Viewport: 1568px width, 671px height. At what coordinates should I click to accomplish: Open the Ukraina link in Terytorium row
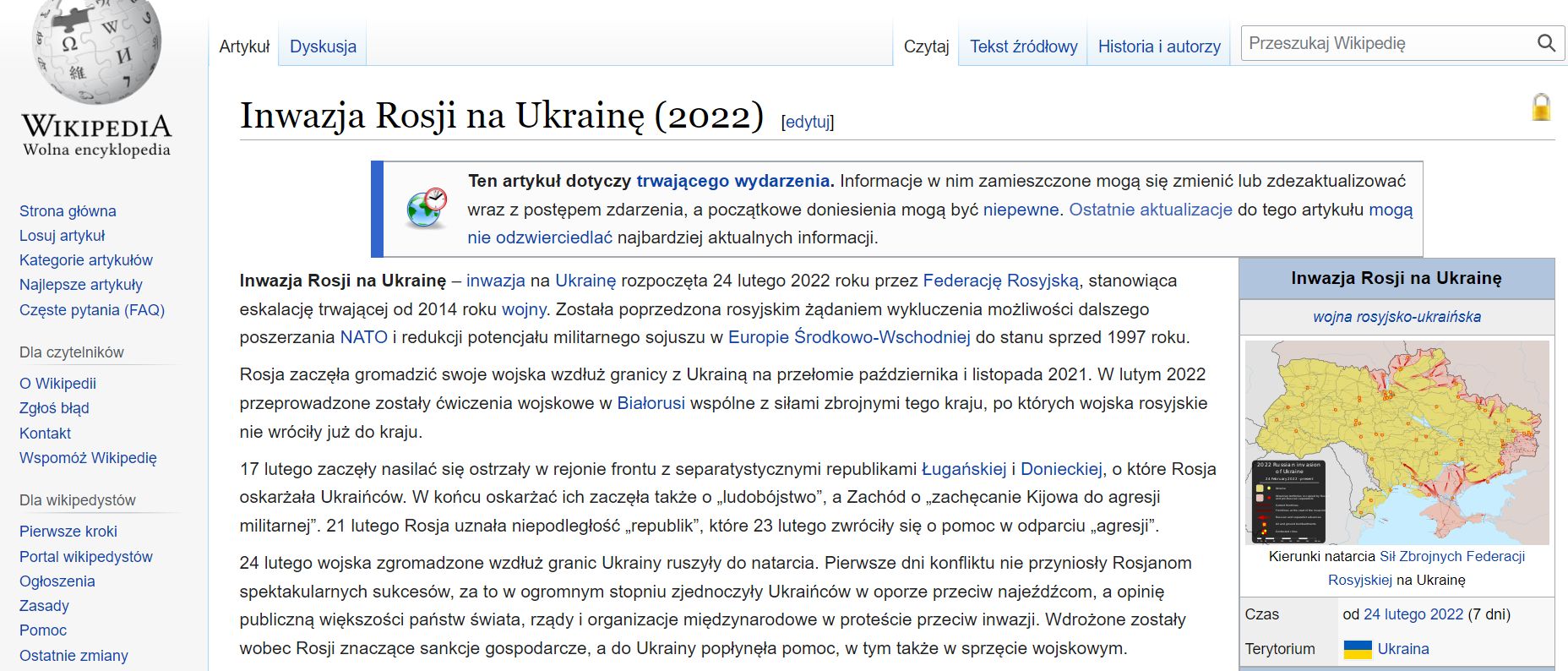point(1403,649)
